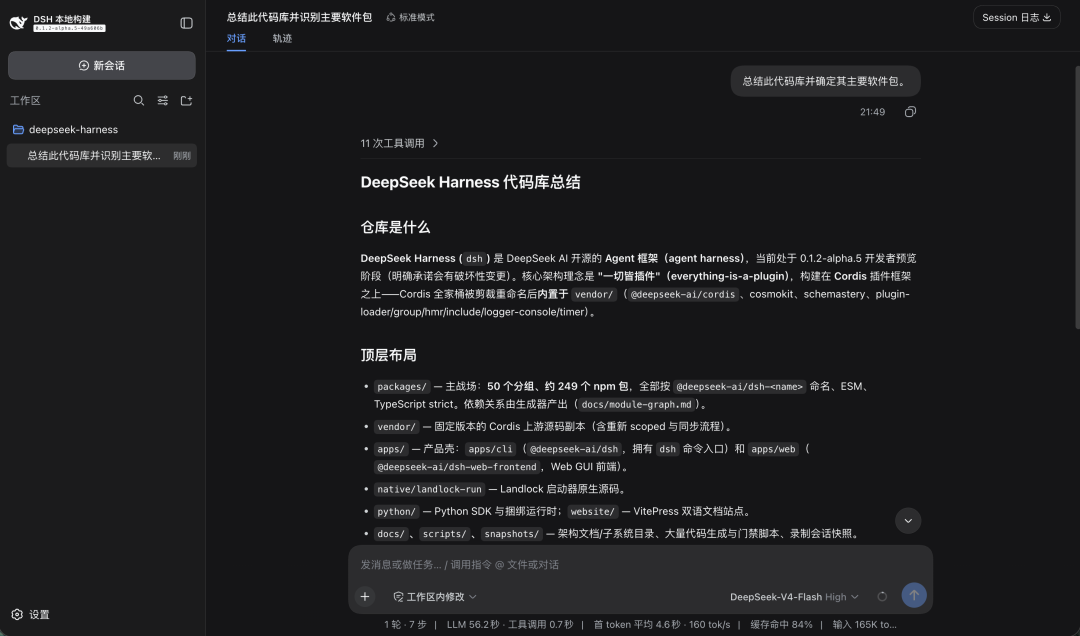The width and height of the screenshot is (1080, 636).
Task: Click the @deepseek-ai/cordis code label
Action: 683,294
